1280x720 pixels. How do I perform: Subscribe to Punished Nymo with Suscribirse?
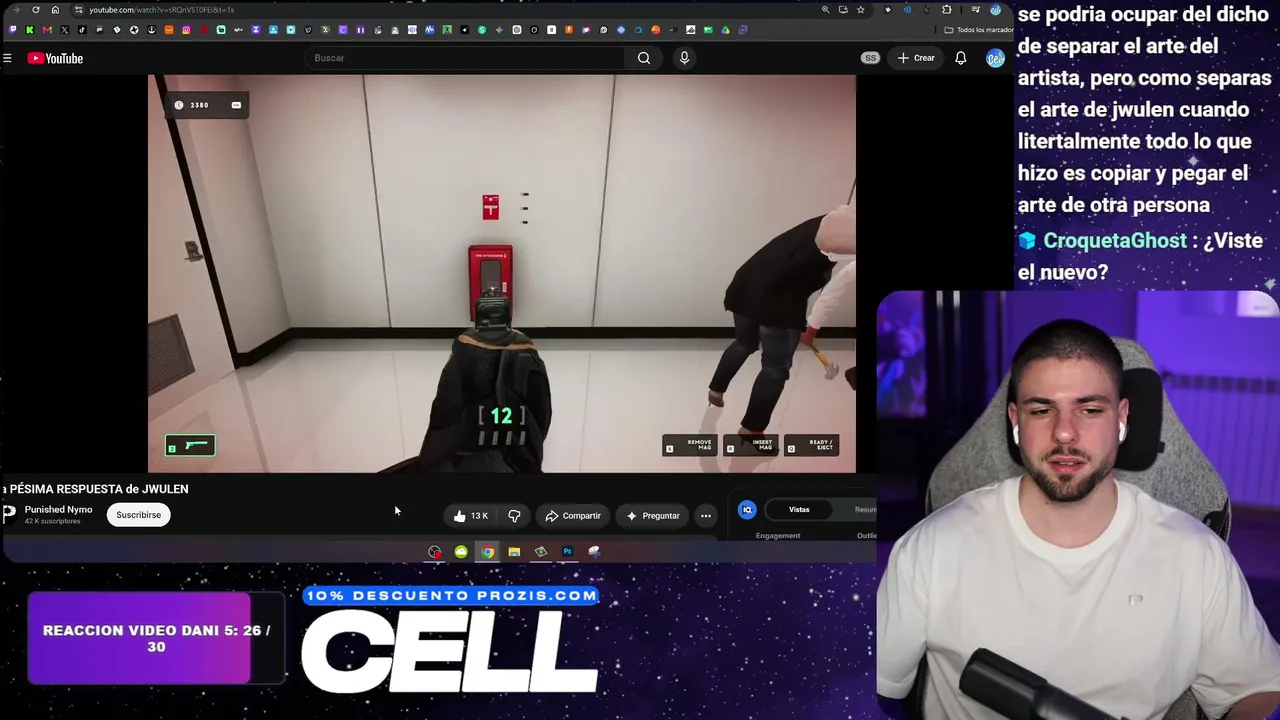[138, 515]
